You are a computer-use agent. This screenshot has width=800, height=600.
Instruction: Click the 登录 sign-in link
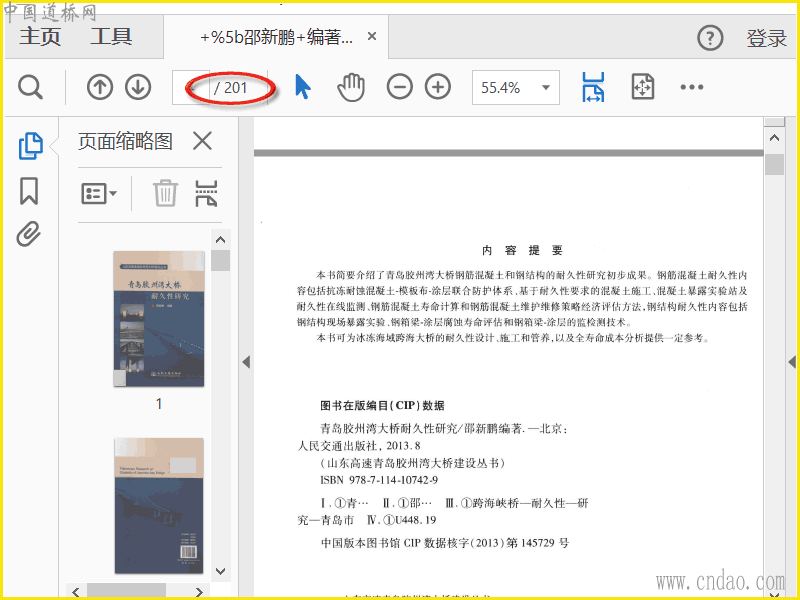[766, 38]
